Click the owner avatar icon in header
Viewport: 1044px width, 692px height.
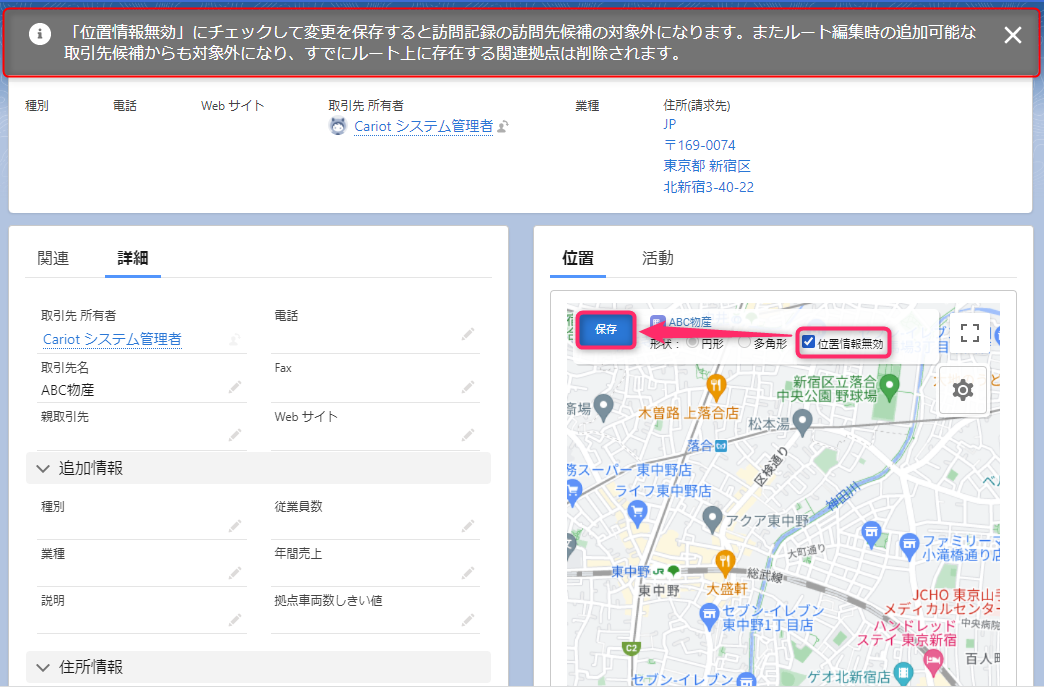pyautogui.click(x=338, y=126)
